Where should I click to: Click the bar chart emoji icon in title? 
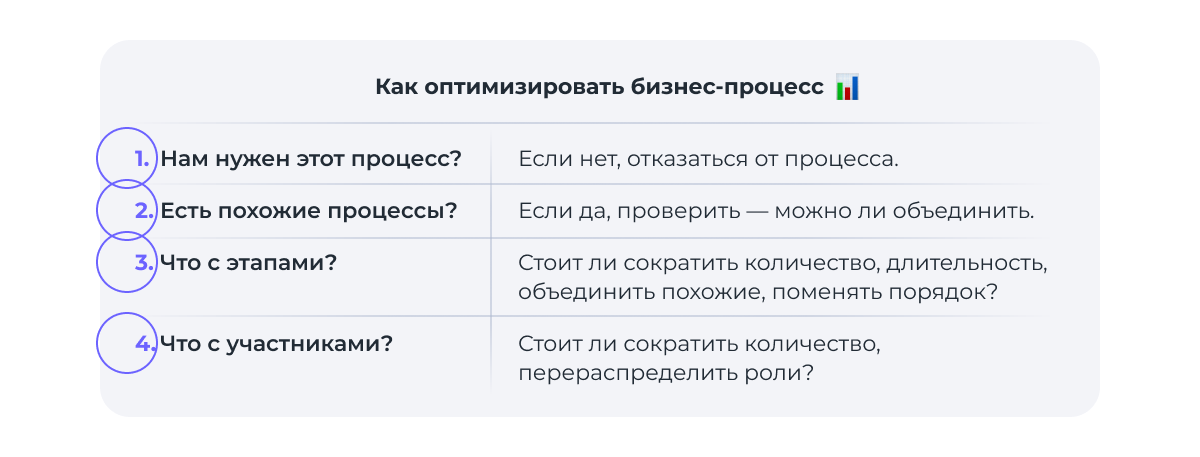(x=847, y=87)
